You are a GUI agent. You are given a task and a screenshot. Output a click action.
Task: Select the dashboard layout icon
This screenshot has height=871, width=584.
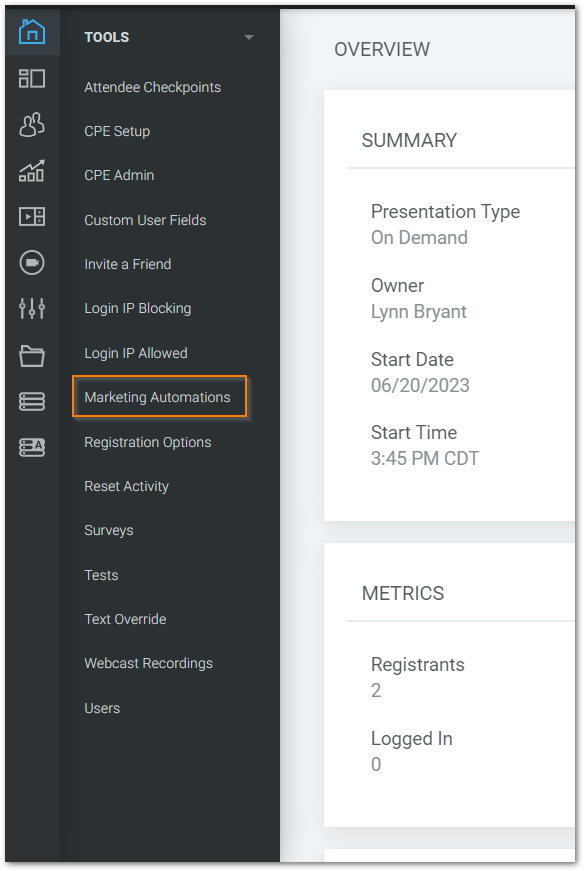(32, 78)
